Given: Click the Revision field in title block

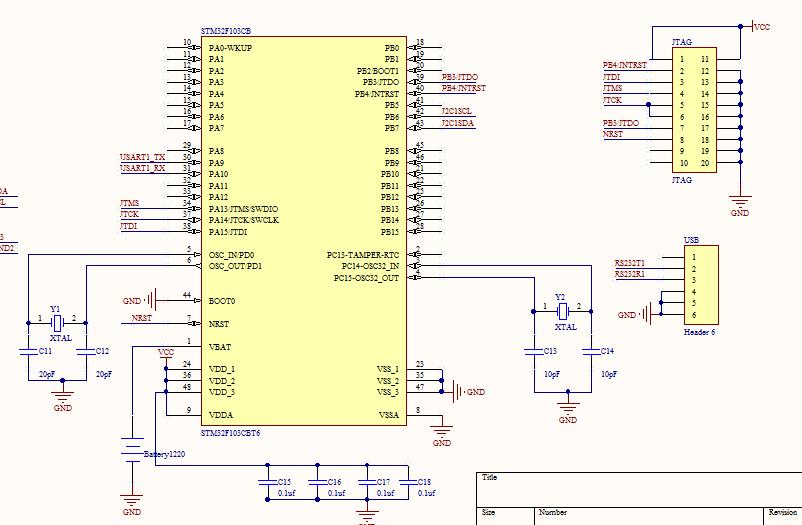Looking at the screenshot, I should (x=783, y=516).
